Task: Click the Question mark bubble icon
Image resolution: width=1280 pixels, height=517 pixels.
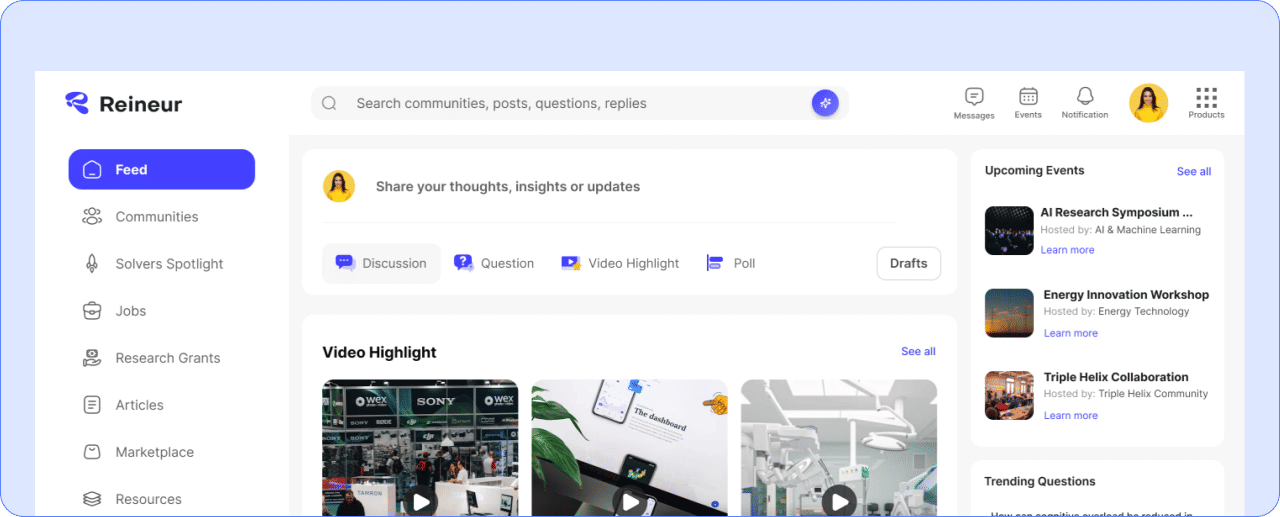Action: 463,263
